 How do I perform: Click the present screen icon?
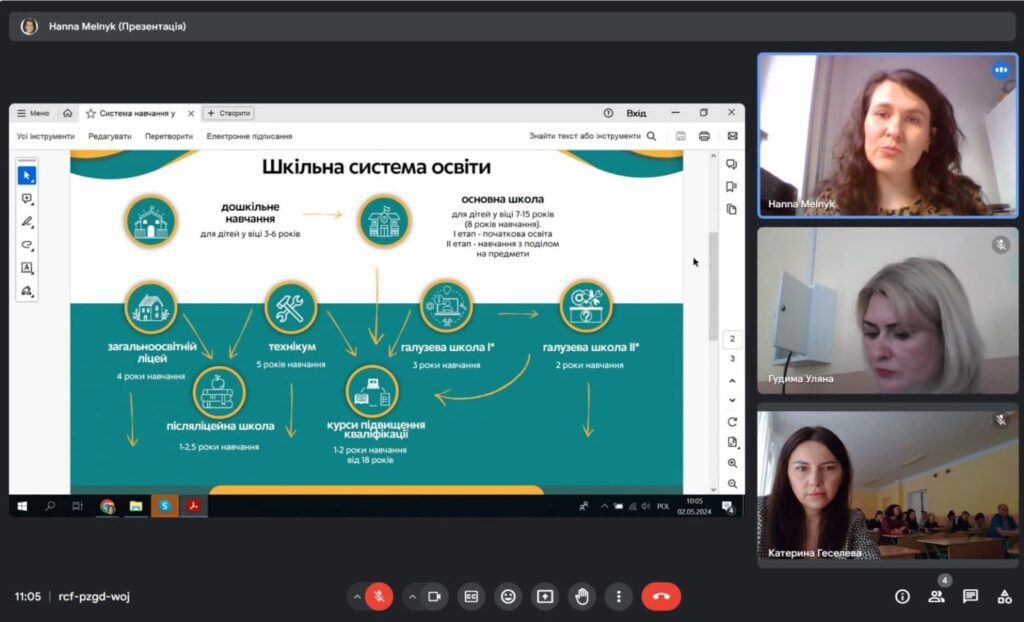tap(545, 596)
